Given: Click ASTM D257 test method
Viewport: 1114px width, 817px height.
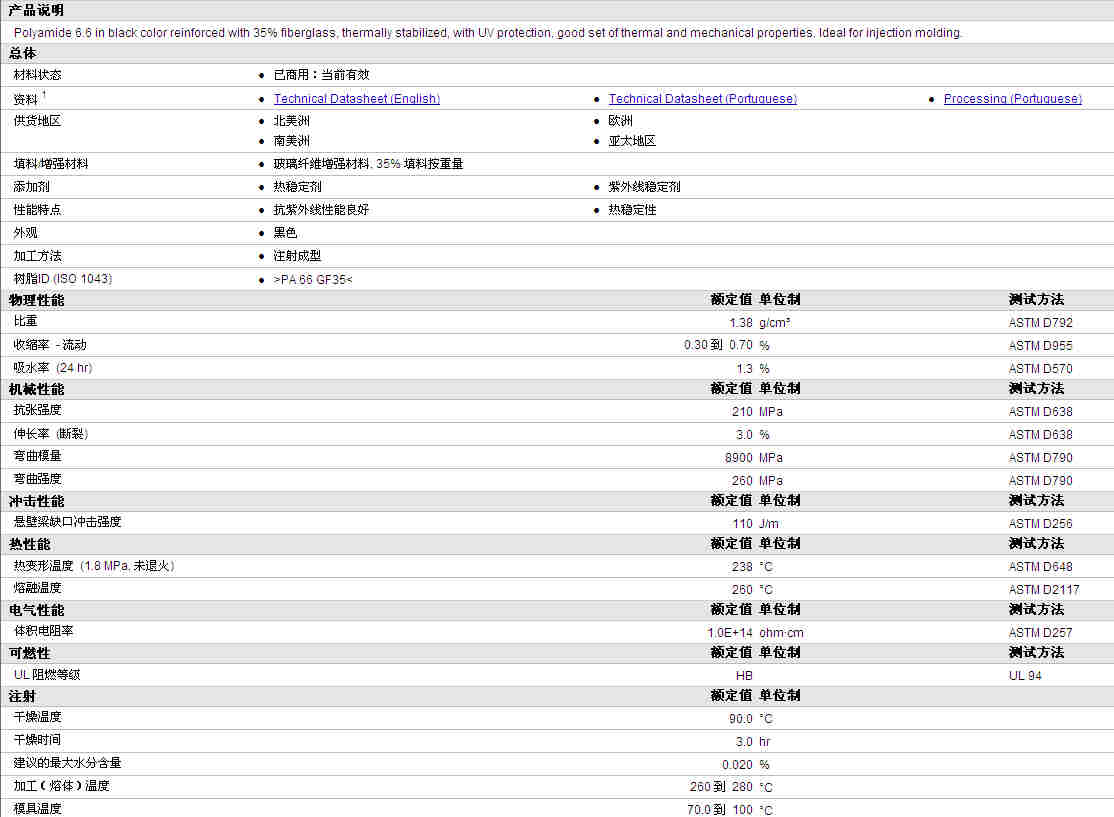Looking at the screenshot, I should click(1040, 632).
